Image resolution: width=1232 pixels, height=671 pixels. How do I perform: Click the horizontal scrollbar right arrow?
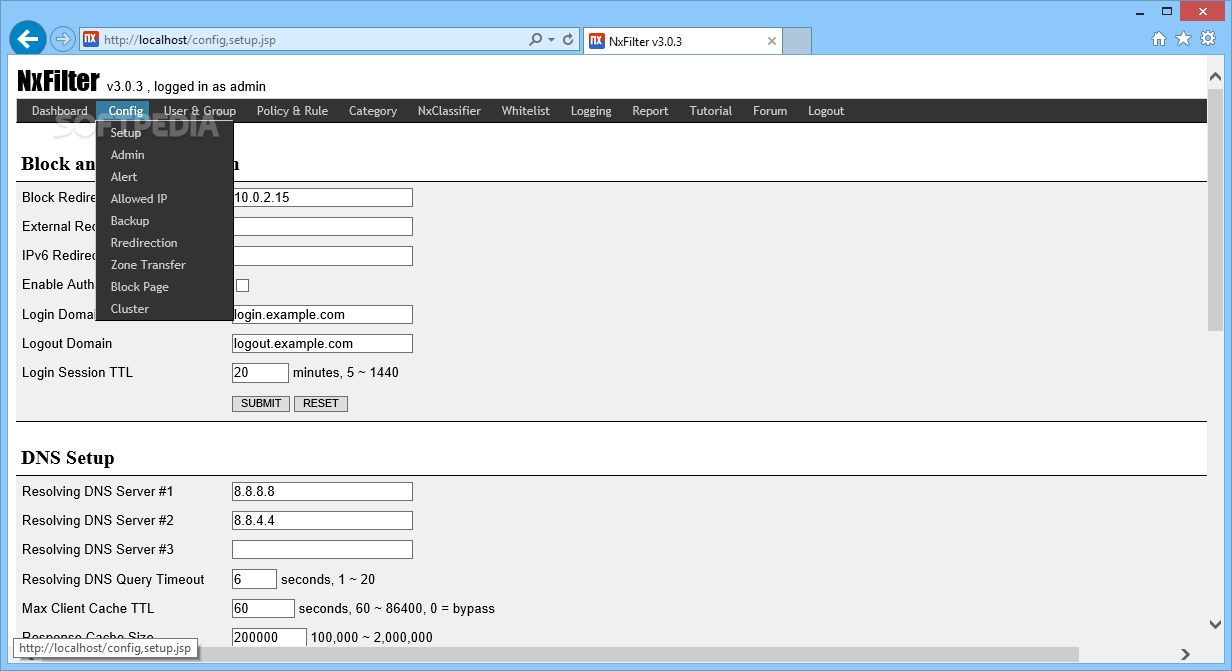coord(1186,655)
